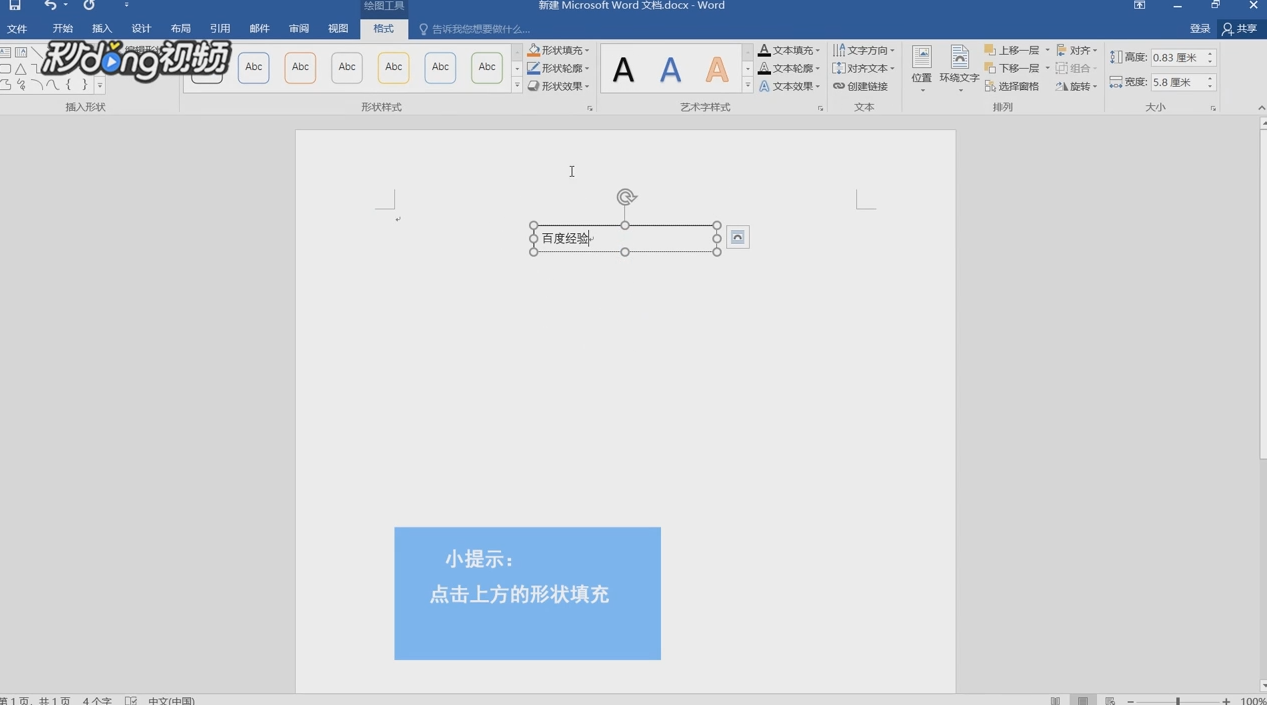Click zoom in plus button
Screen dimensions: 1267x705
(x=1226, y=701)
